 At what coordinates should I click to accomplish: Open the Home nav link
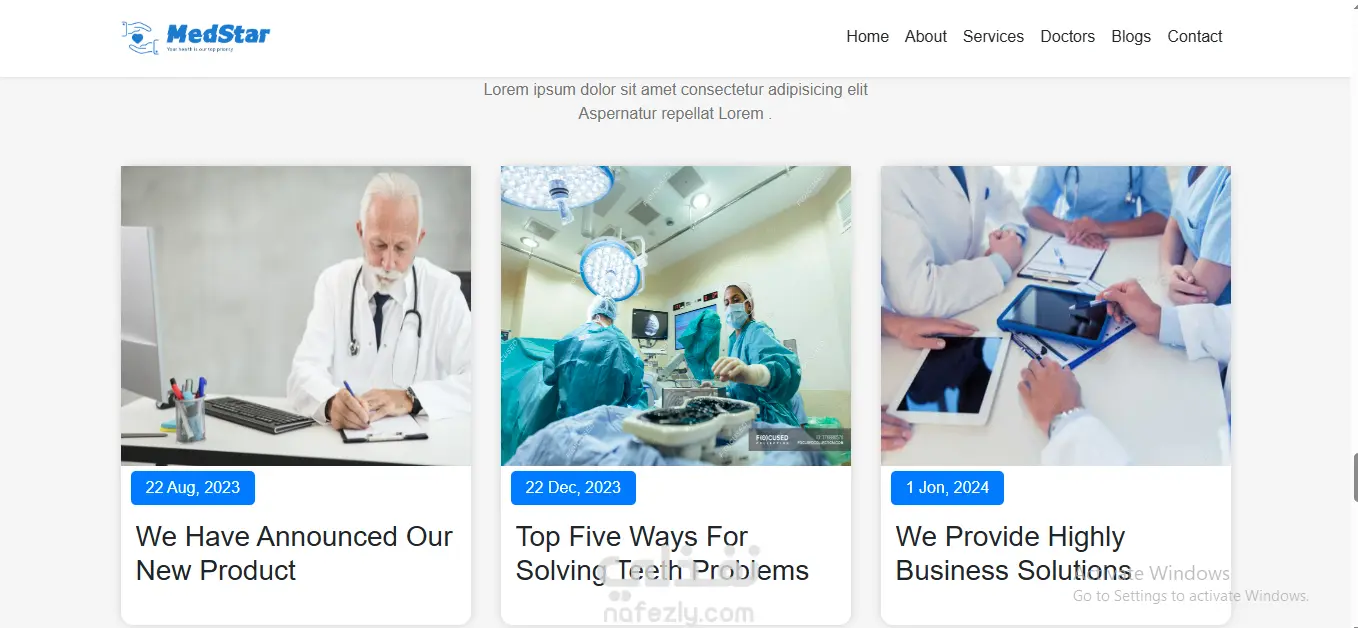click(867, 36)
